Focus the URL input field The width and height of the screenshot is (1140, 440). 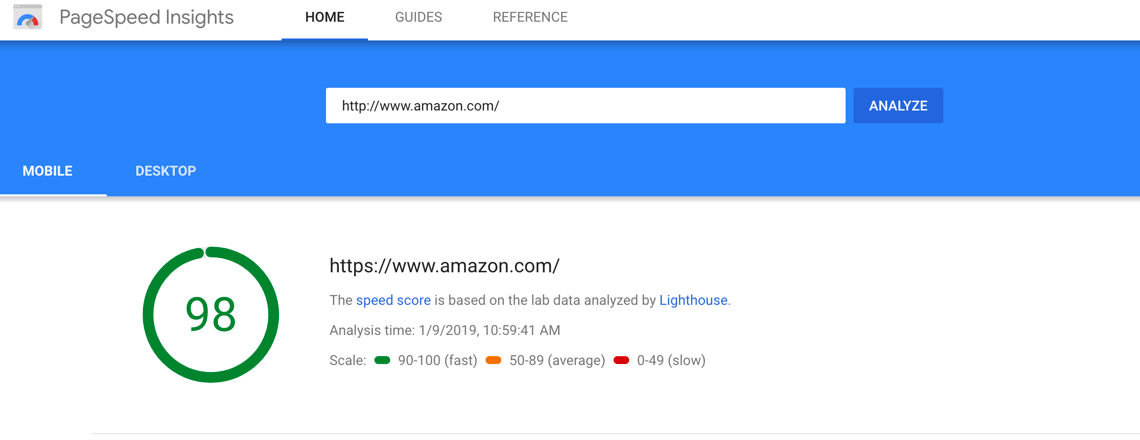tap(585, 106)
